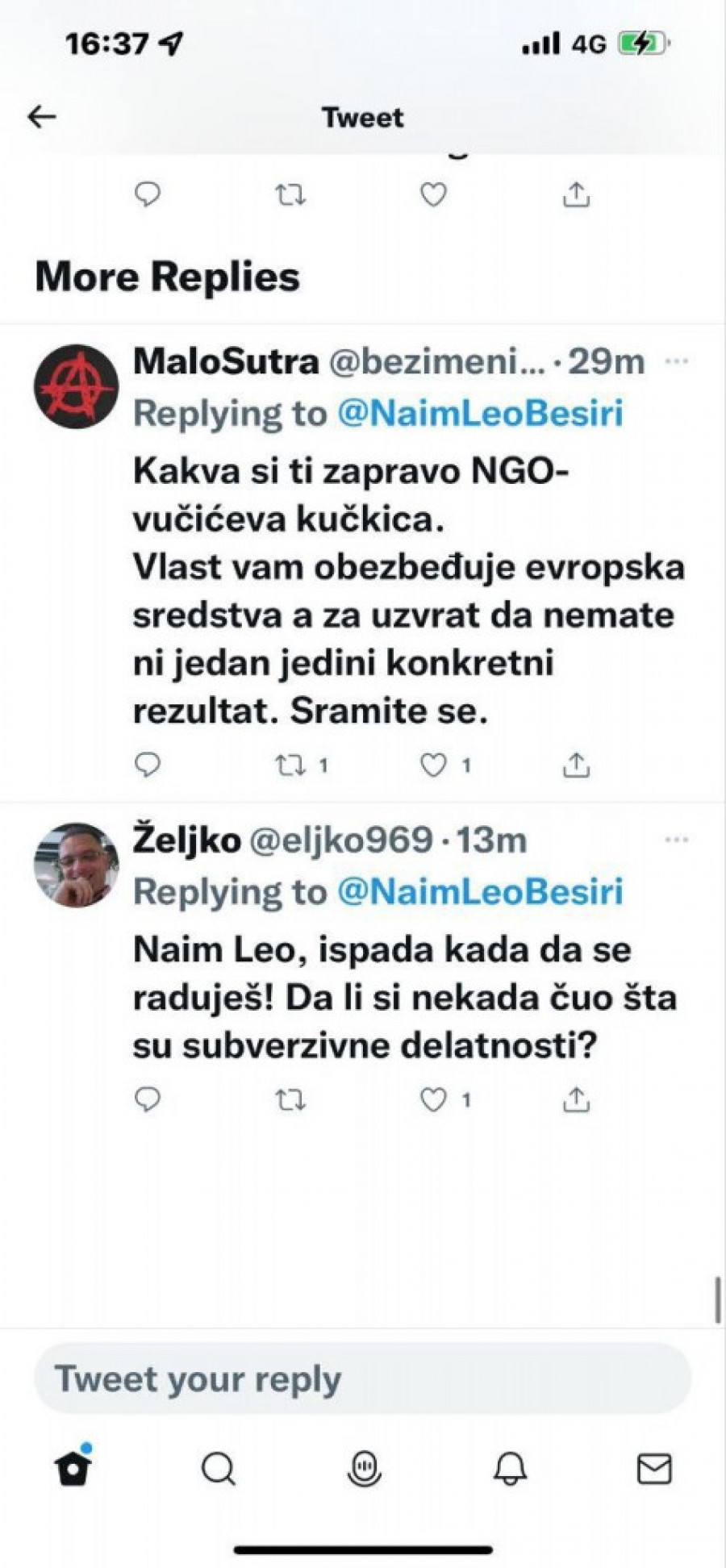Tap the Tweet your reply field
Screen dimensions: 726x1568
[363, 1378]
